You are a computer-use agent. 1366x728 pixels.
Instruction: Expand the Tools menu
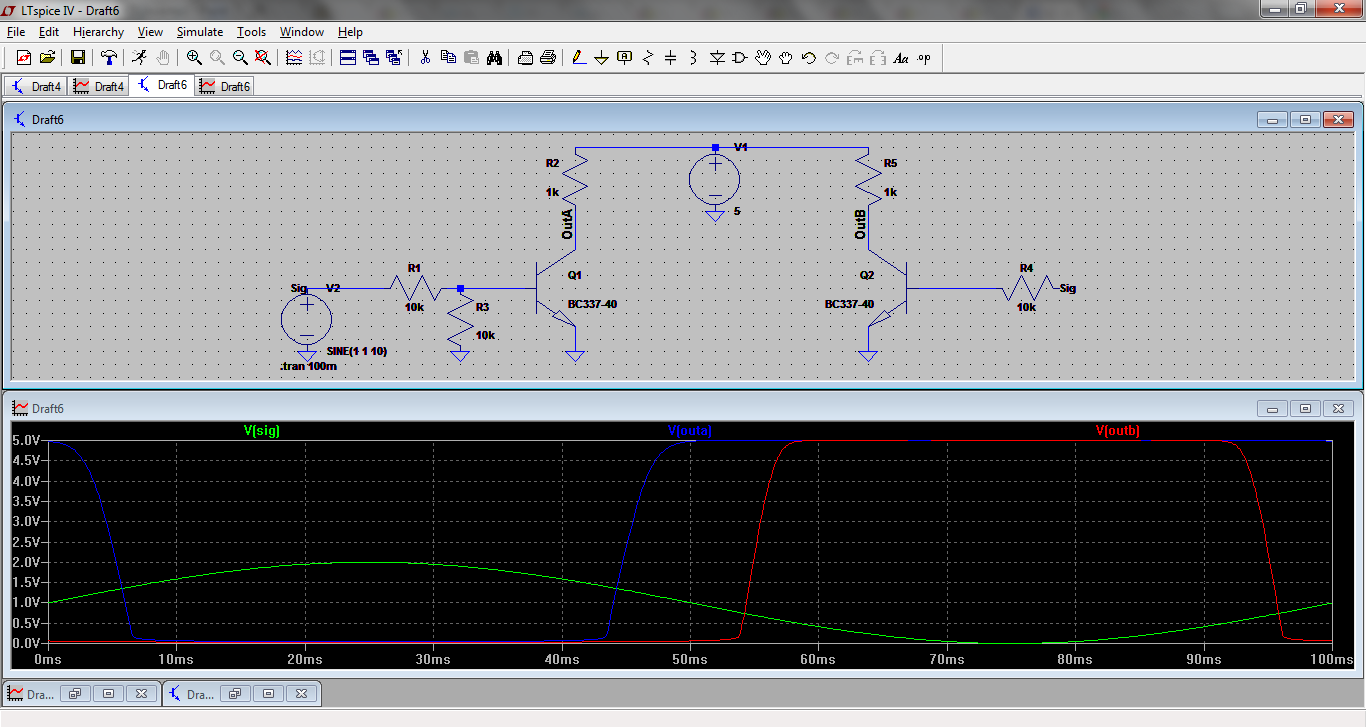point(251,32)
